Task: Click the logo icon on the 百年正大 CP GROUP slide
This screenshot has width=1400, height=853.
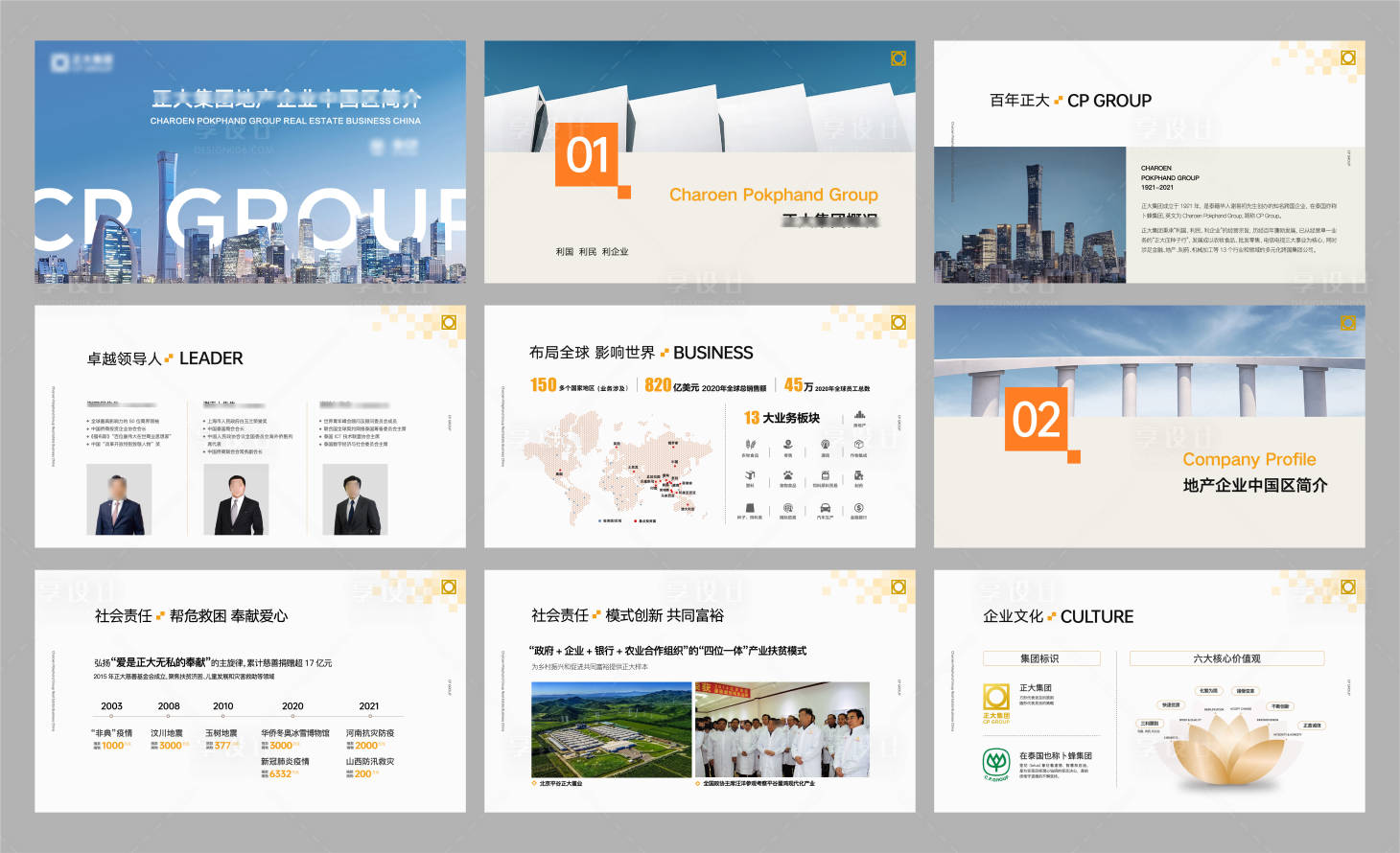Action: tap(1347, 58)
